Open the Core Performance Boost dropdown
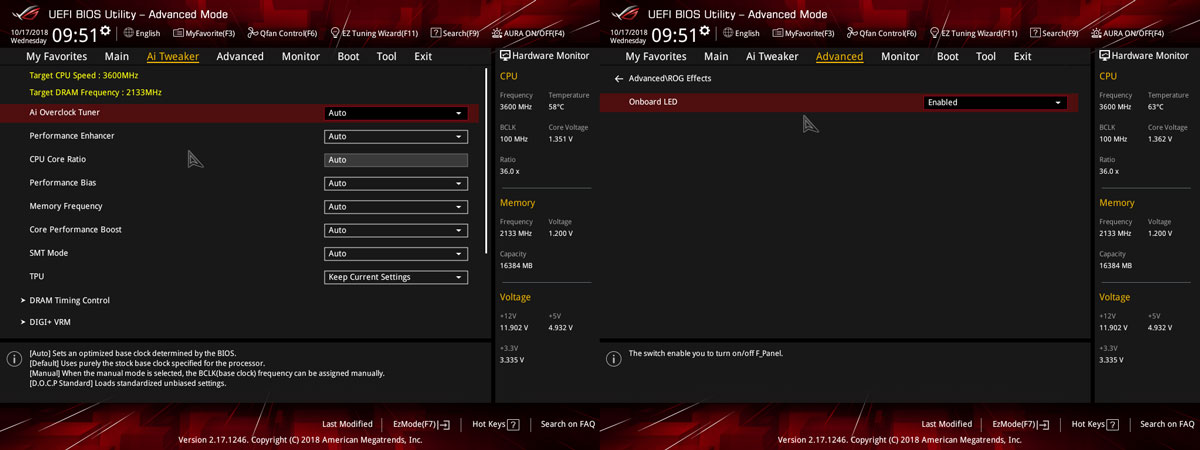 pos(396,230)
